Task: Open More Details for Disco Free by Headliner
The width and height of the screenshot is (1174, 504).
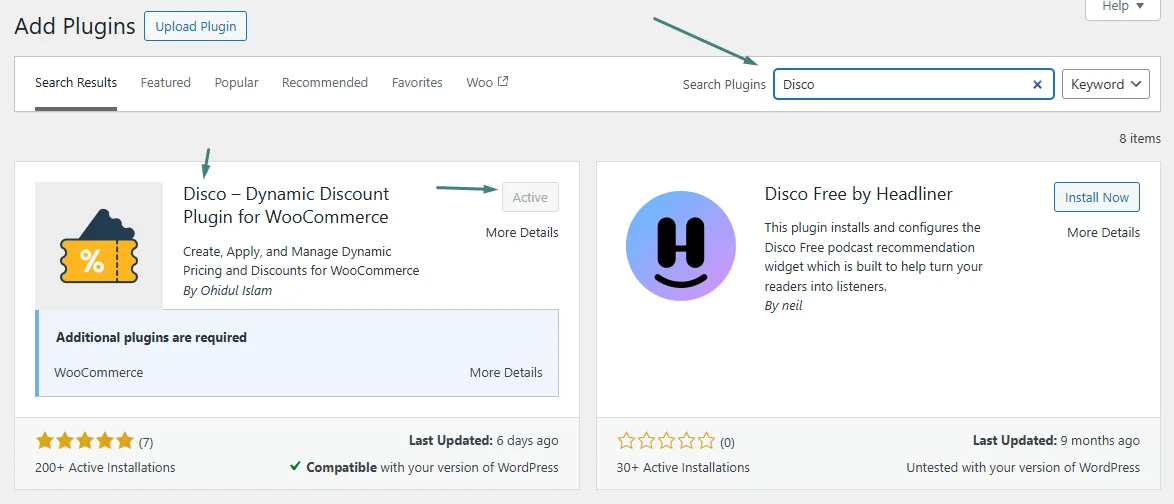Action: click(x=1104, y=232)
